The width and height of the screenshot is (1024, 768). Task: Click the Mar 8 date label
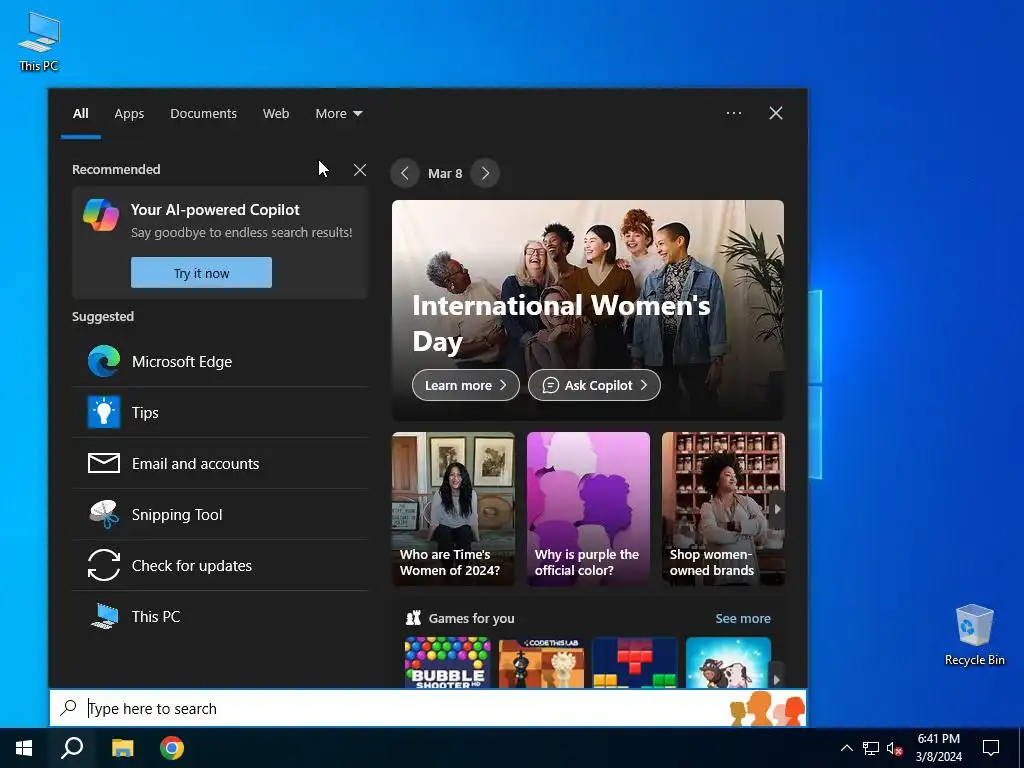tap(445, 173)
